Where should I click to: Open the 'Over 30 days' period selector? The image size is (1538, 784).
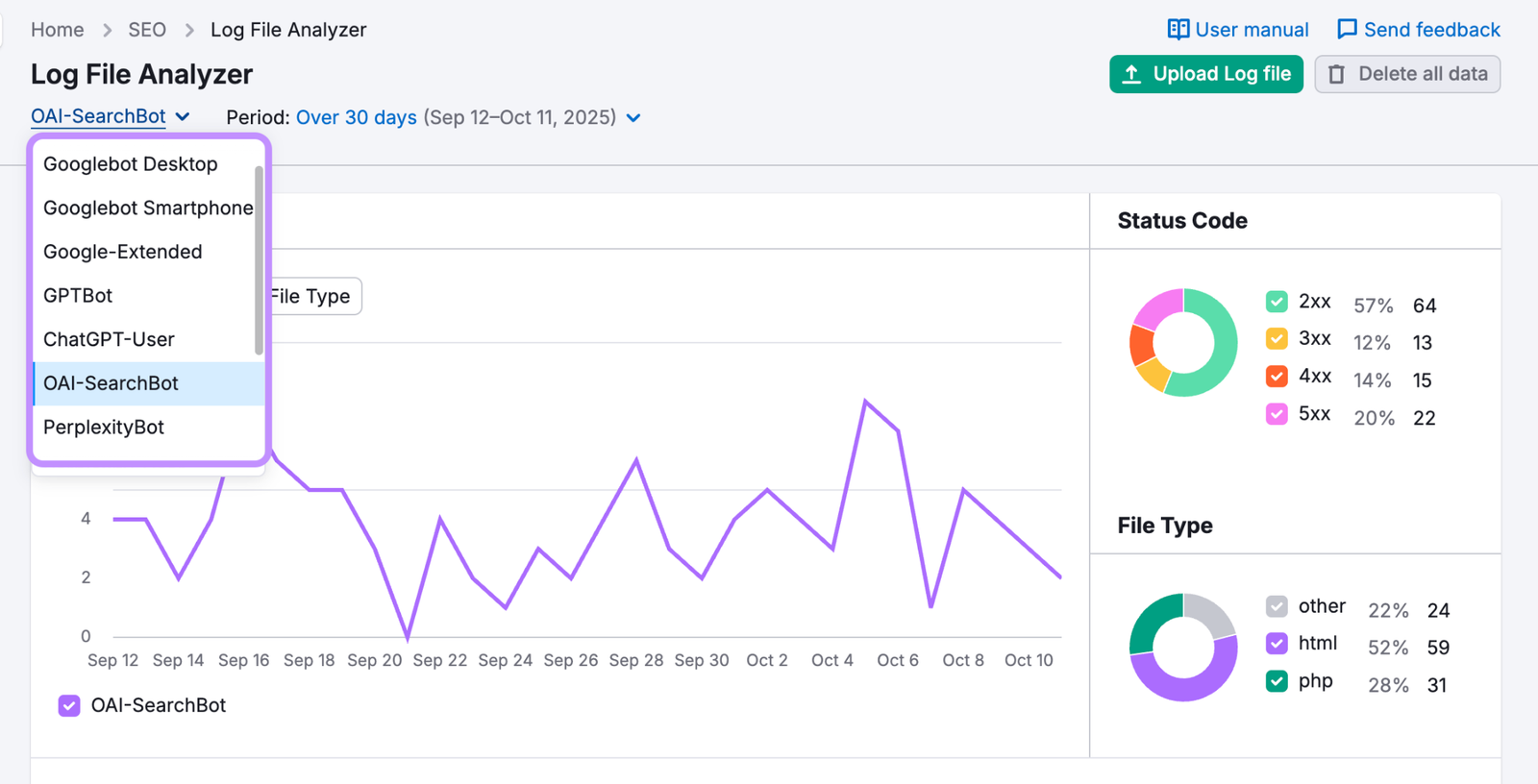[x=357, y=117]
